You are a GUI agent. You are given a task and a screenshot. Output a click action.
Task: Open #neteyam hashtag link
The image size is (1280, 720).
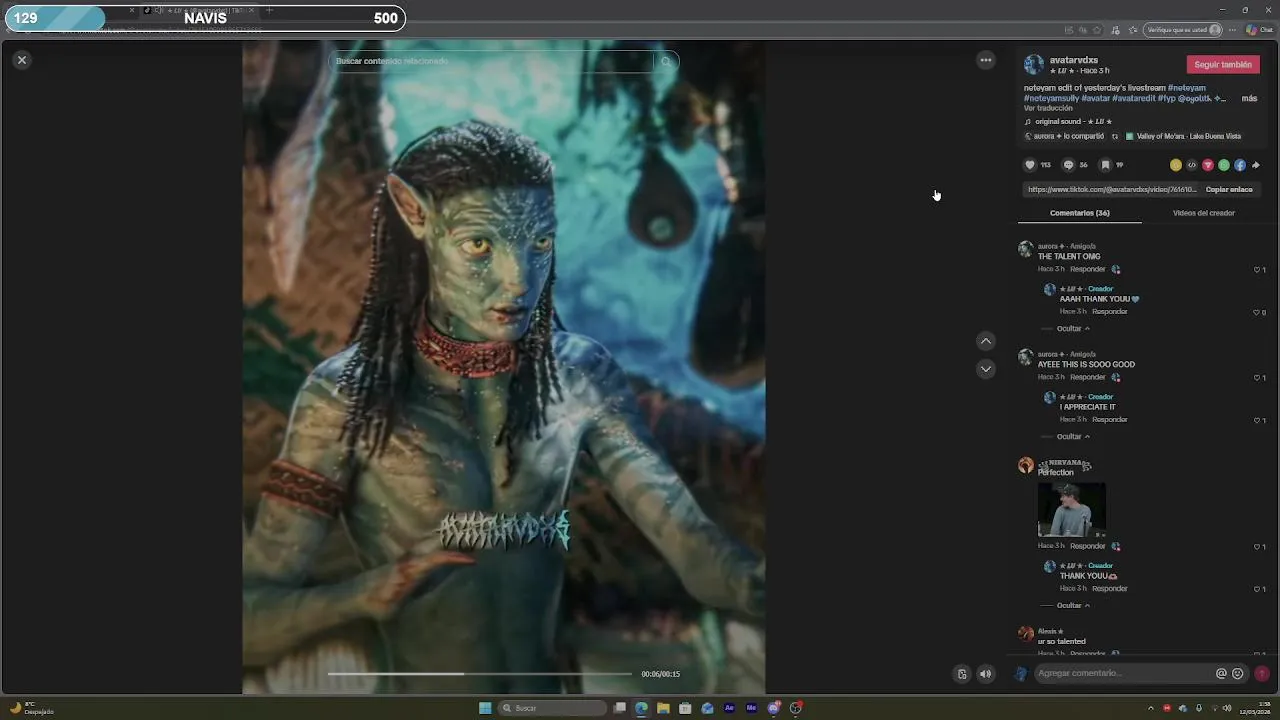tap(1187, 88)
